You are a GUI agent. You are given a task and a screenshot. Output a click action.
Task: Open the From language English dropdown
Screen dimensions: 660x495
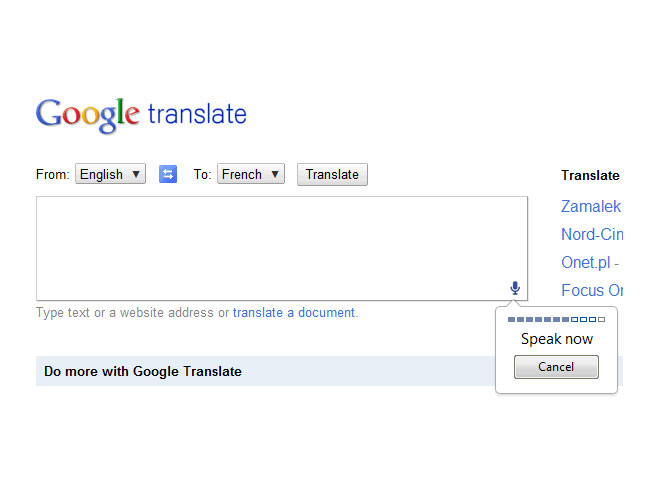pos(110,174)
